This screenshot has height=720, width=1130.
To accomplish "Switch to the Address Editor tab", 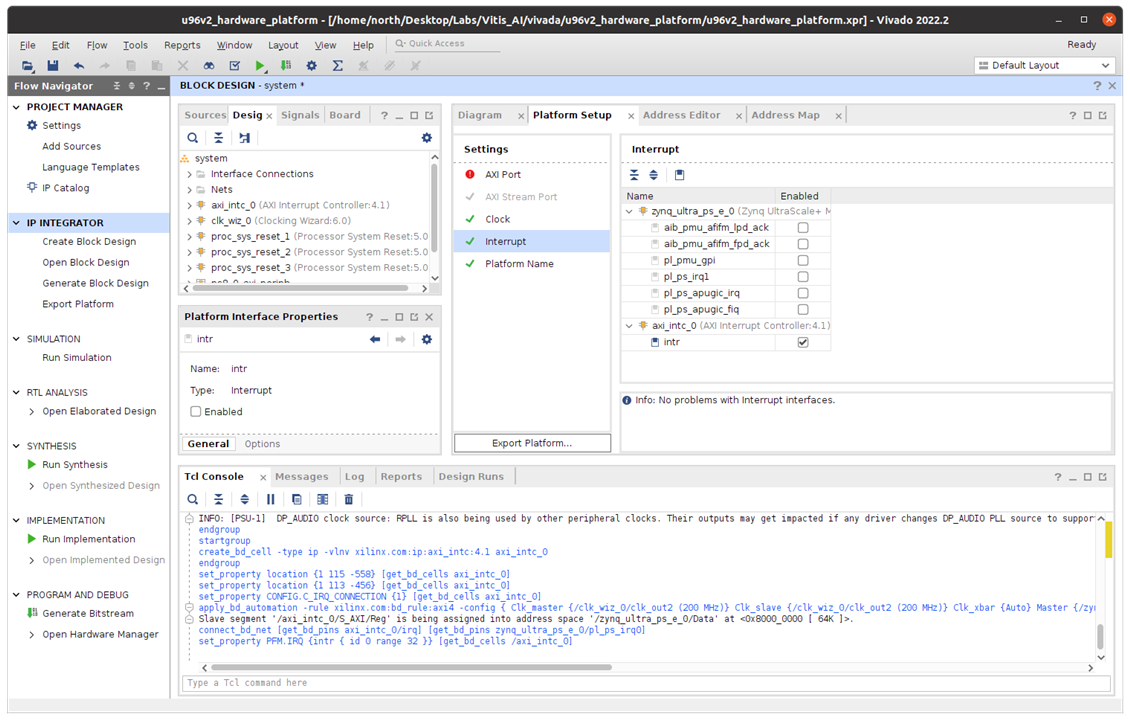I will [681, 115].
